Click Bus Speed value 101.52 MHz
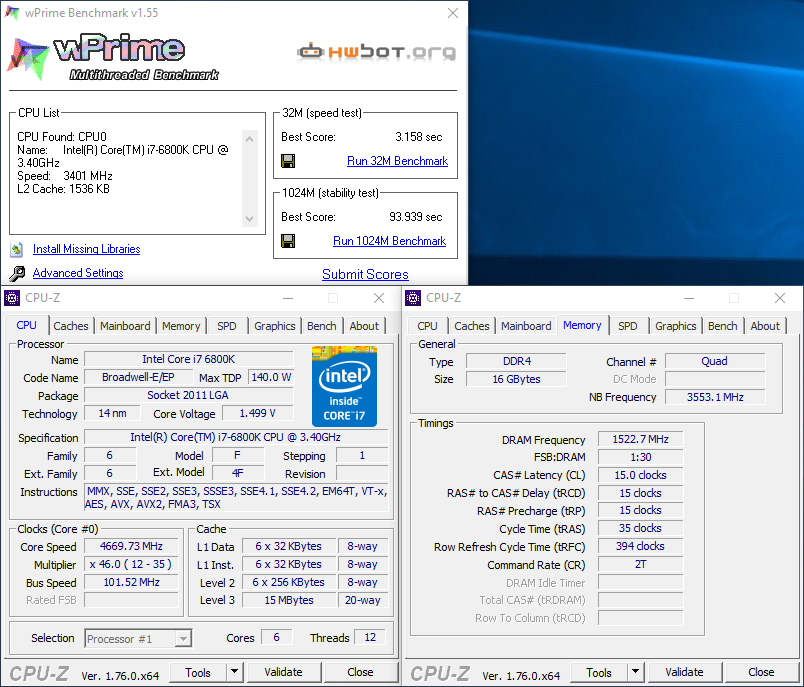Screen dimensions: 804x687 click(131, 582)
